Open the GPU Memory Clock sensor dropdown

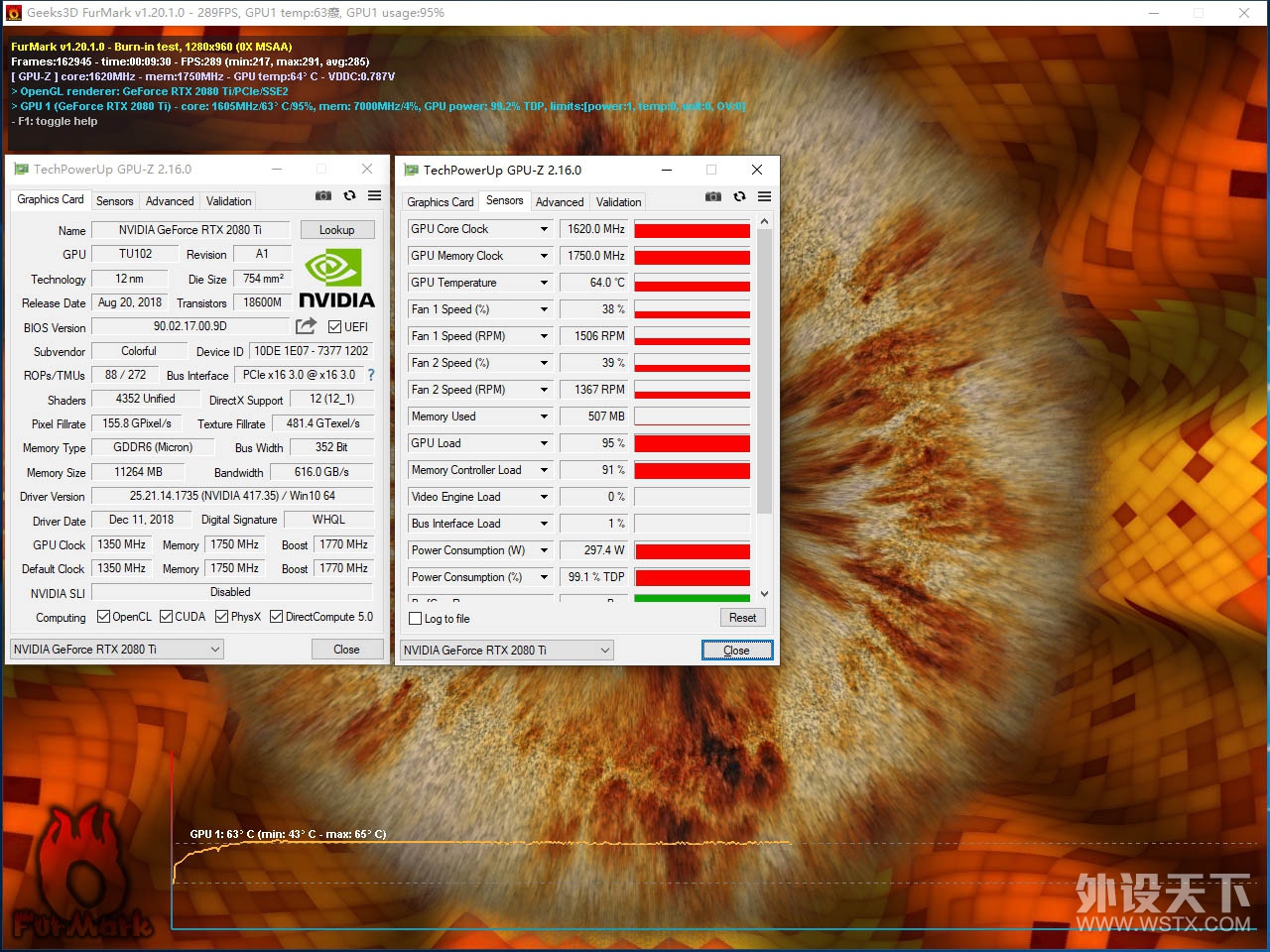point(544,256)
